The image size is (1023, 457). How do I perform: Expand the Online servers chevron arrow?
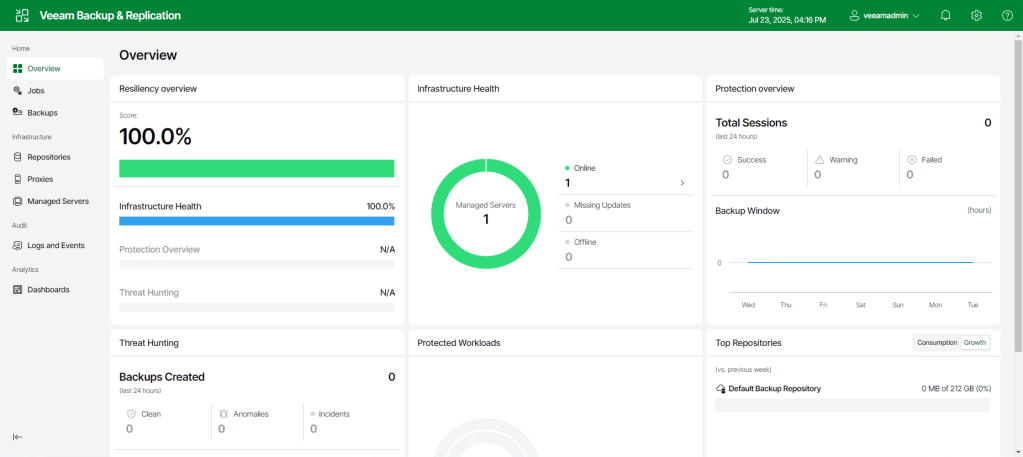(682, 183)
